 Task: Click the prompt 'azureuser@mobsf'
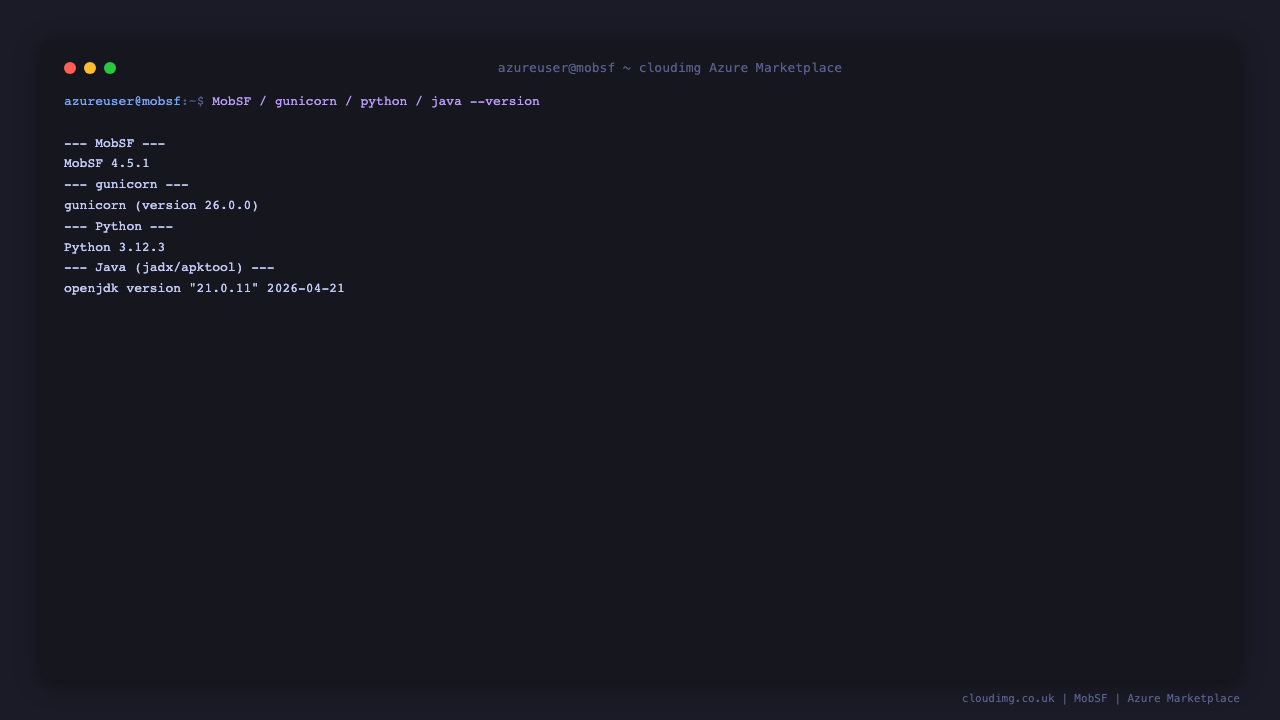point(122,101)
